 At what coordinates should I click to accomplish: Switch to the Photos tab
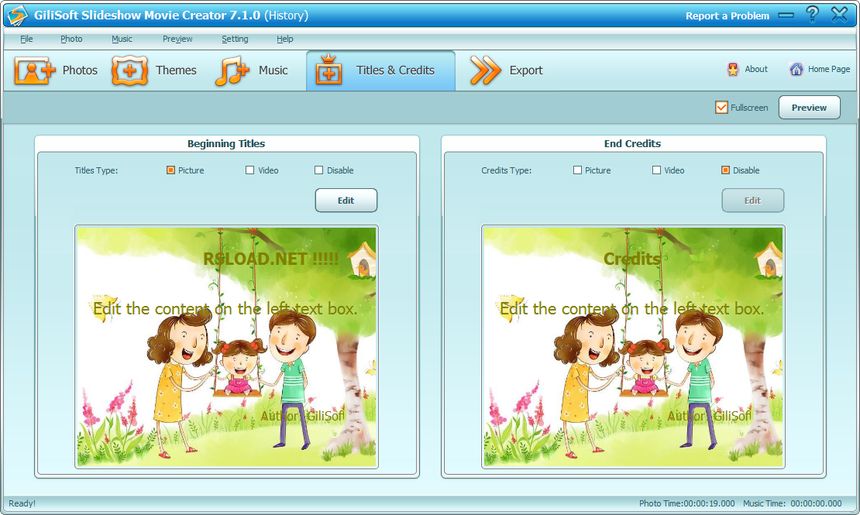(x=56, y=70)
